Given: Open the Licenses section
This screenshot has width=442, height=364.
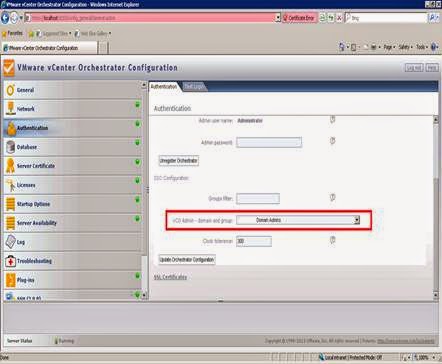Looking at the screenshot, I should coord(73,185).
